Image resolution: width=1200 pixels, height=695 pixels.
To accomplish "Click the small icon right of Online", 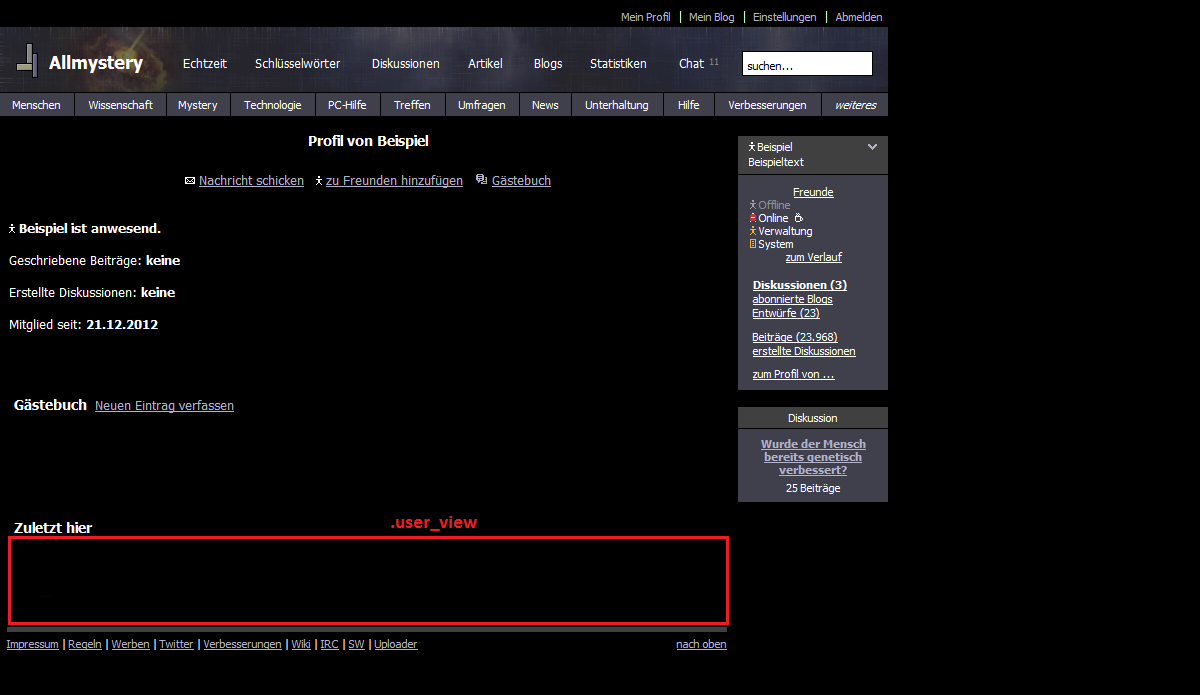I will [798, 218].
